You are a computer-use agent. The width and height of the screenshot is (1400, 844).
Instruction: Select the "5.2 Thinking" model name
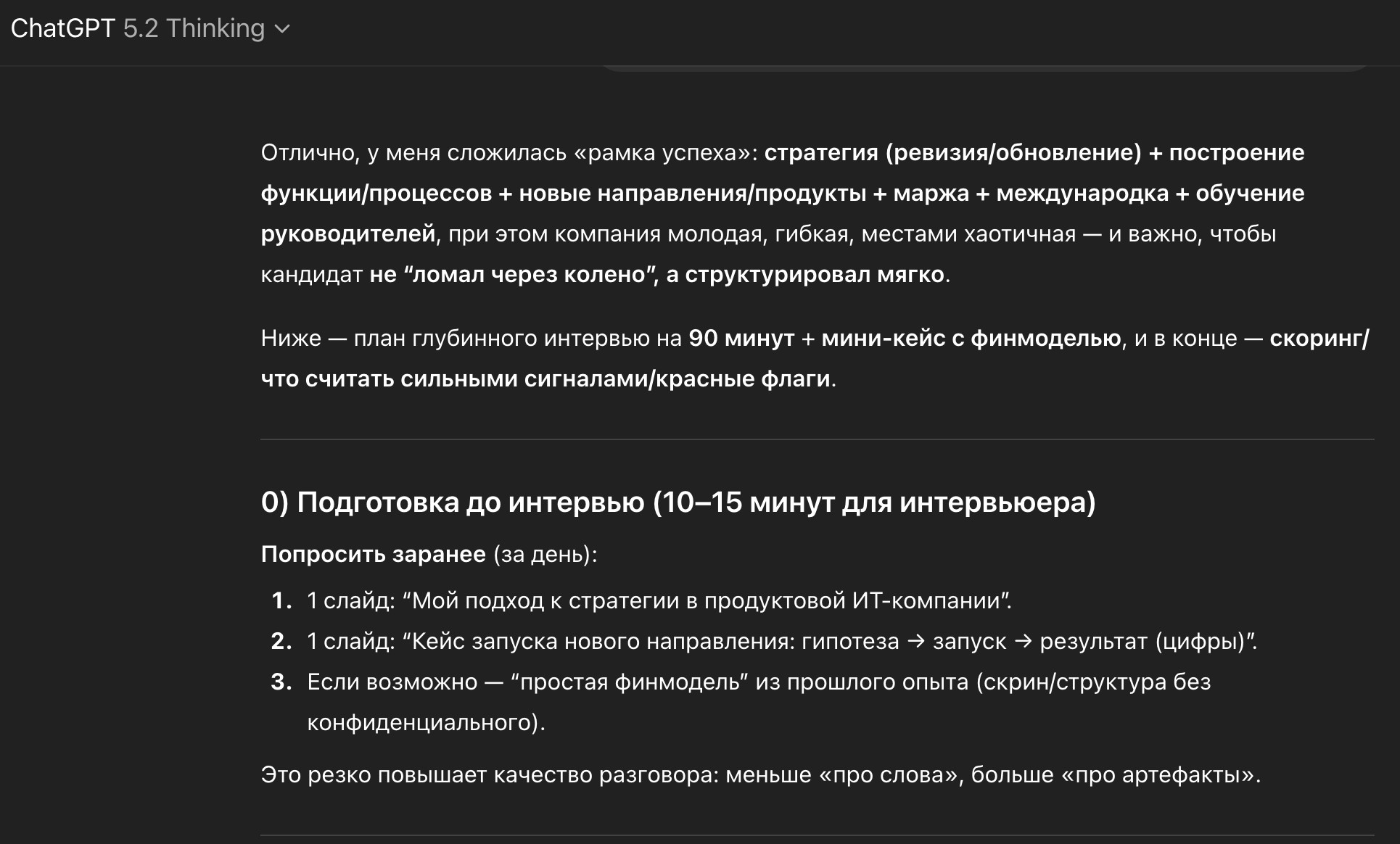click(x=194, y=28)
